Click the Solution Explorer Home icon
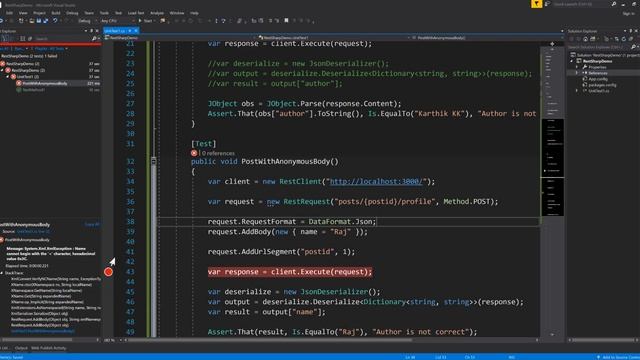This screenshot has height=360, width=640. 585,39
